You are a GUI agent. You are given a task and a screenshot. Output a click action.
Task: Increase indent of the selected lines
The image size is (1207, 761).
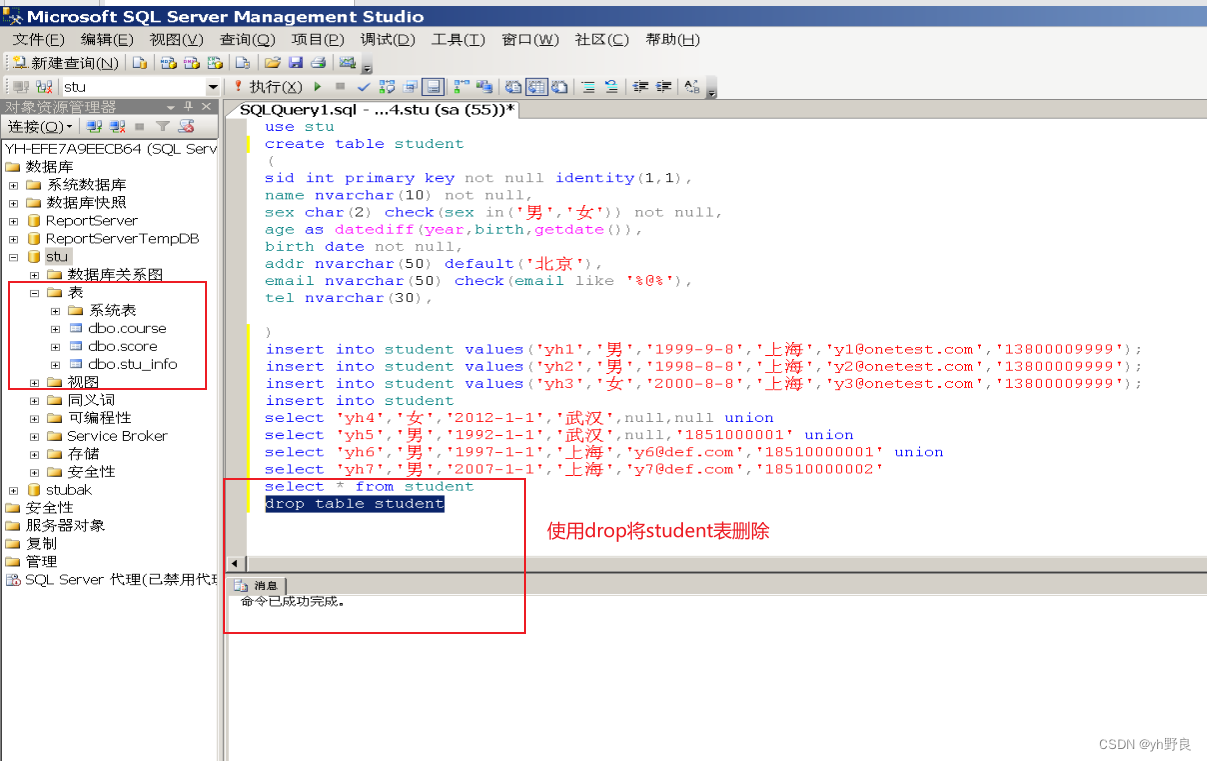point(663,87)
